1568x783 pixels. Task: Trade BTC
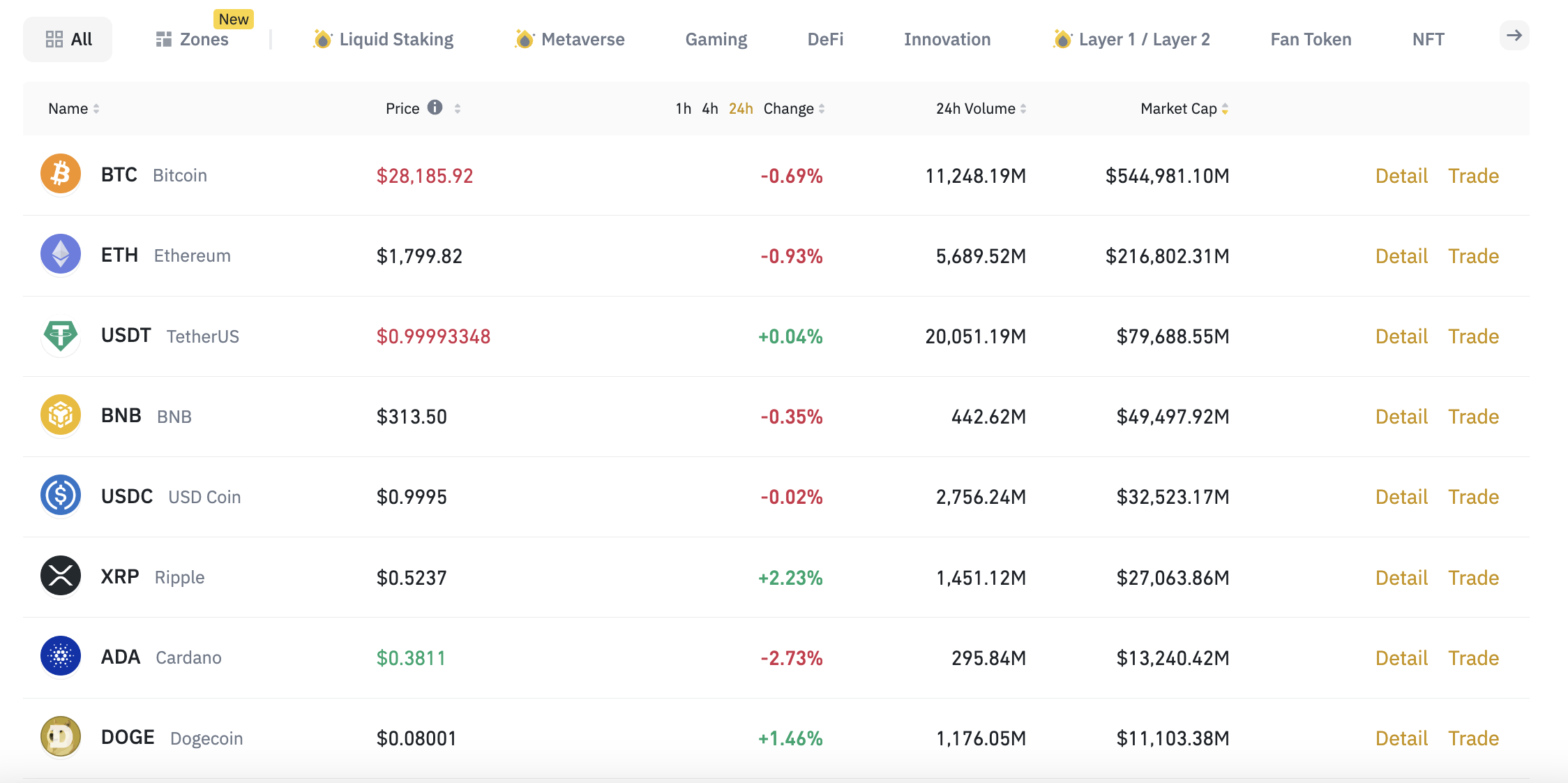(1473, 176)
